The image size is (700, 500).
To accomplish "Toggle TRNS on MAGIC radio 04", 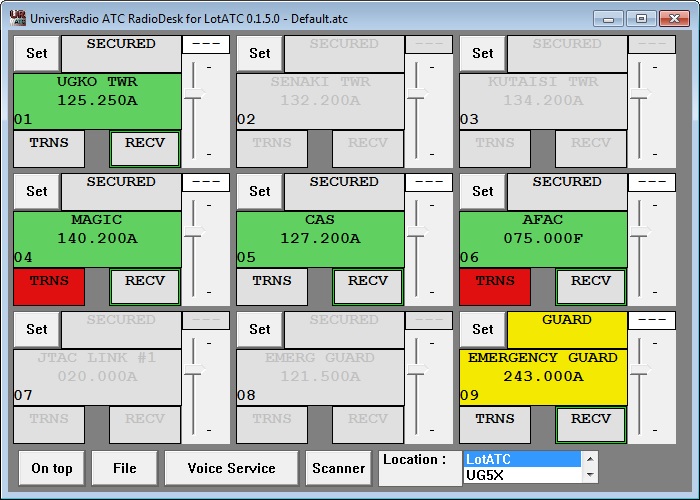I will [x=49, y=287].
